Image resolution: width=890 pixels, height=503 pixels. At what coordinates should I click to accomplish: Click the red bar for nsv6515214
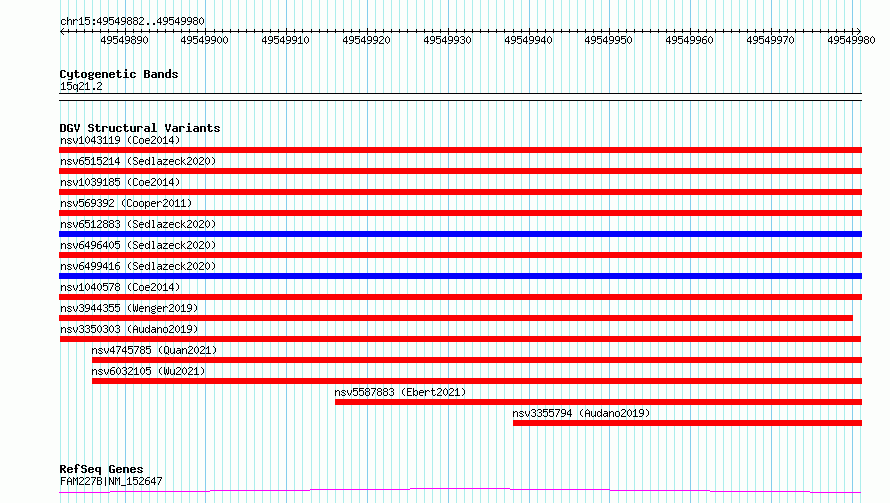pyautogui.click(x=460, y=171)
